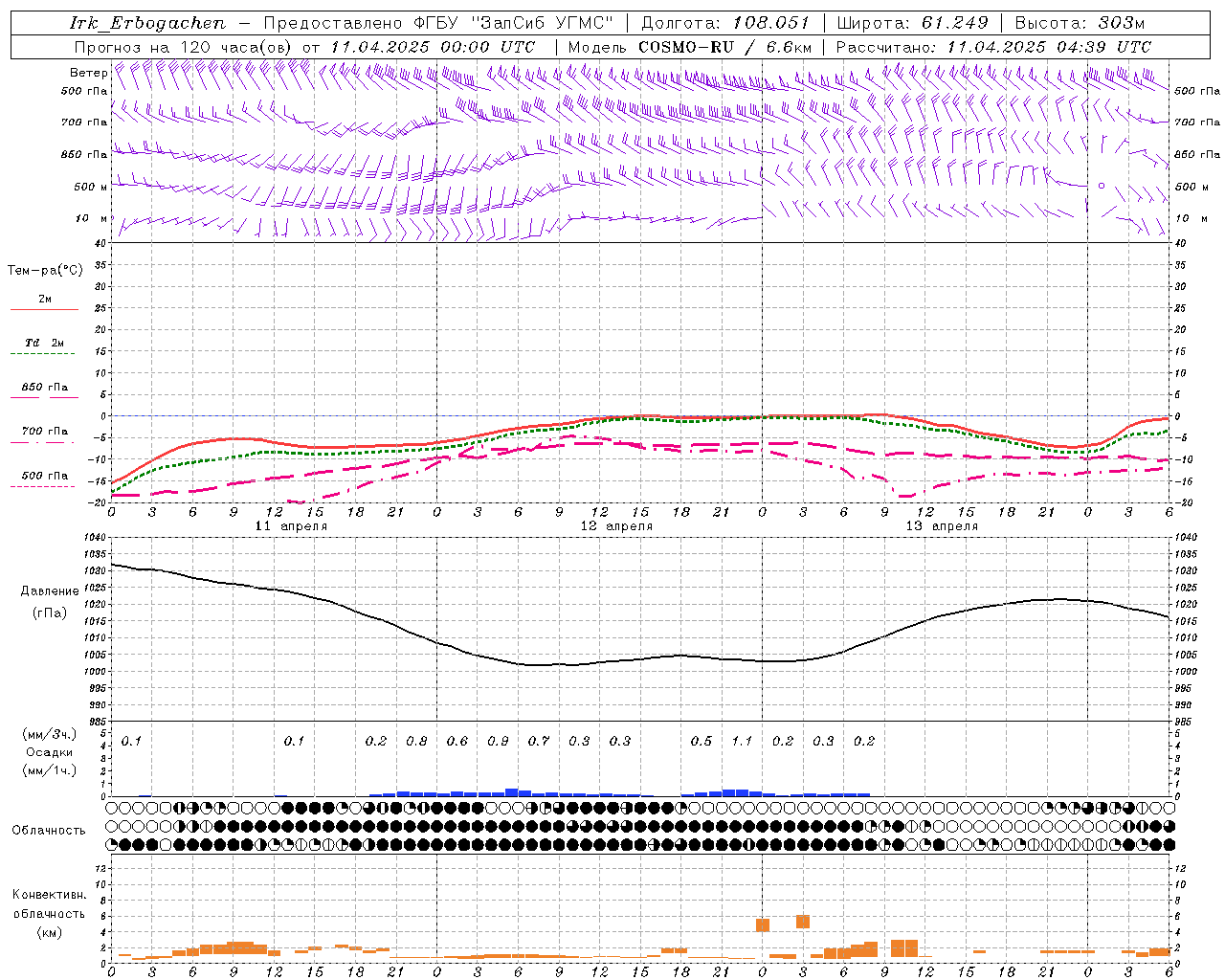The width and height of the screenshot is (1225, 980).
Task: Click the 'Осадки' precipitation label
Action: pos(50,752)
